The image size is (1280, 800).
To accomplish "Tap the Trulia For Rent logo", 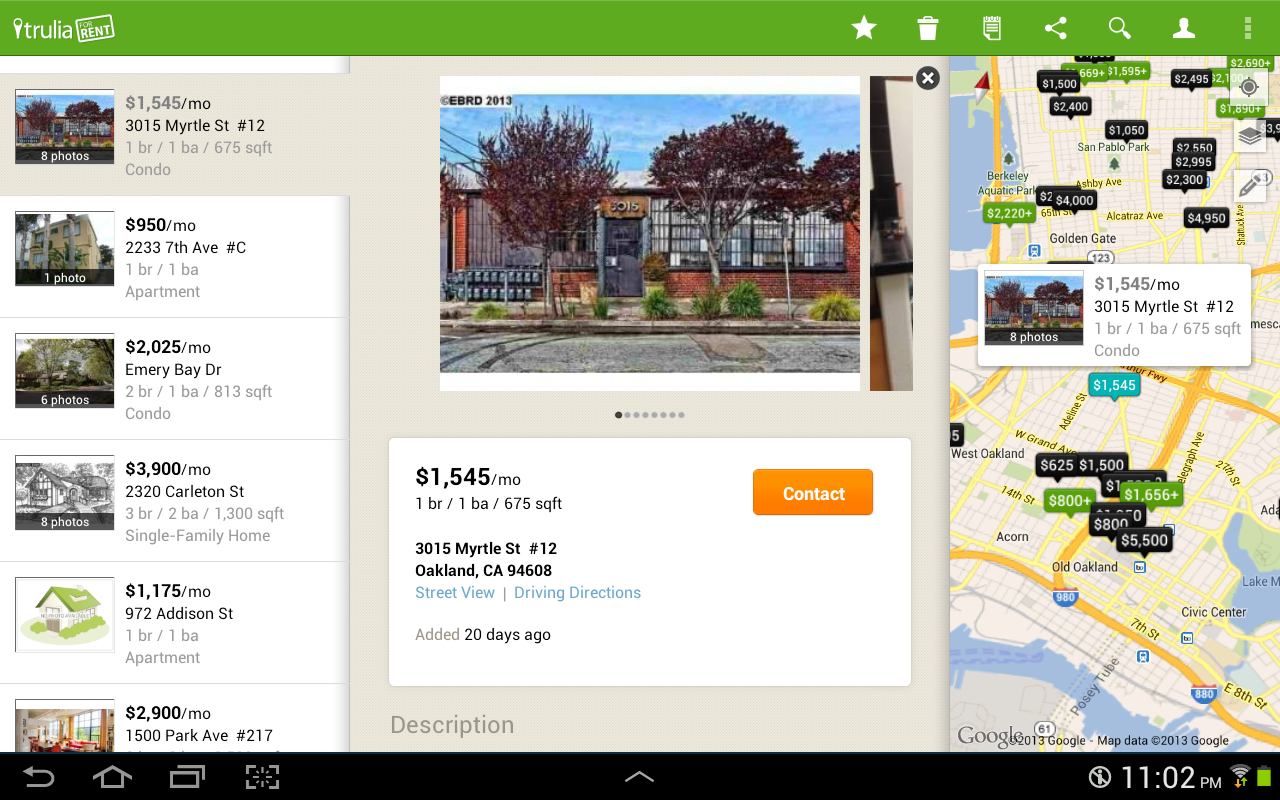I will click(64, 28).
